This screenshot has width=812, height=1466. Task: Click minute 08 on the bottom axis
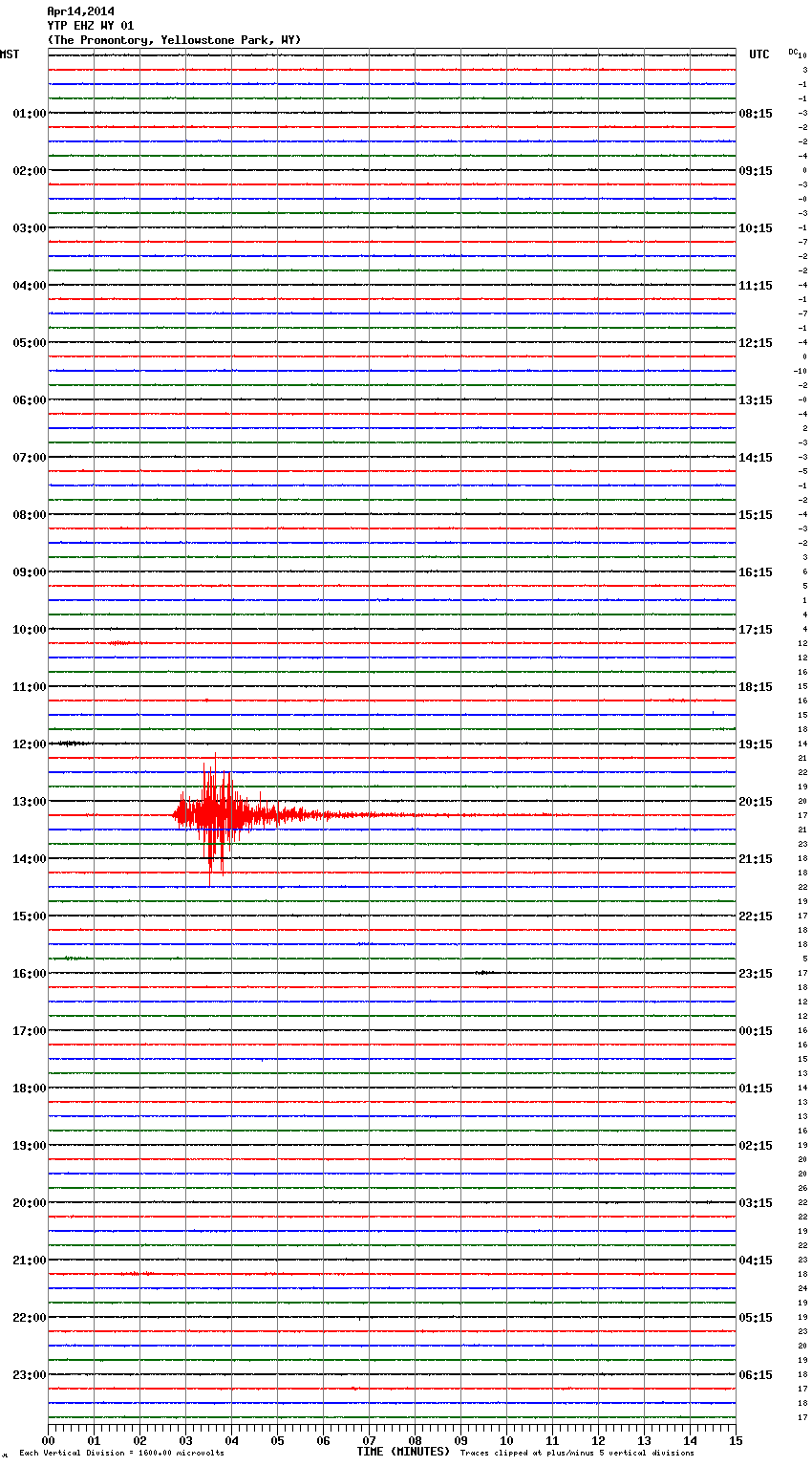click(x=415, y=1440)
